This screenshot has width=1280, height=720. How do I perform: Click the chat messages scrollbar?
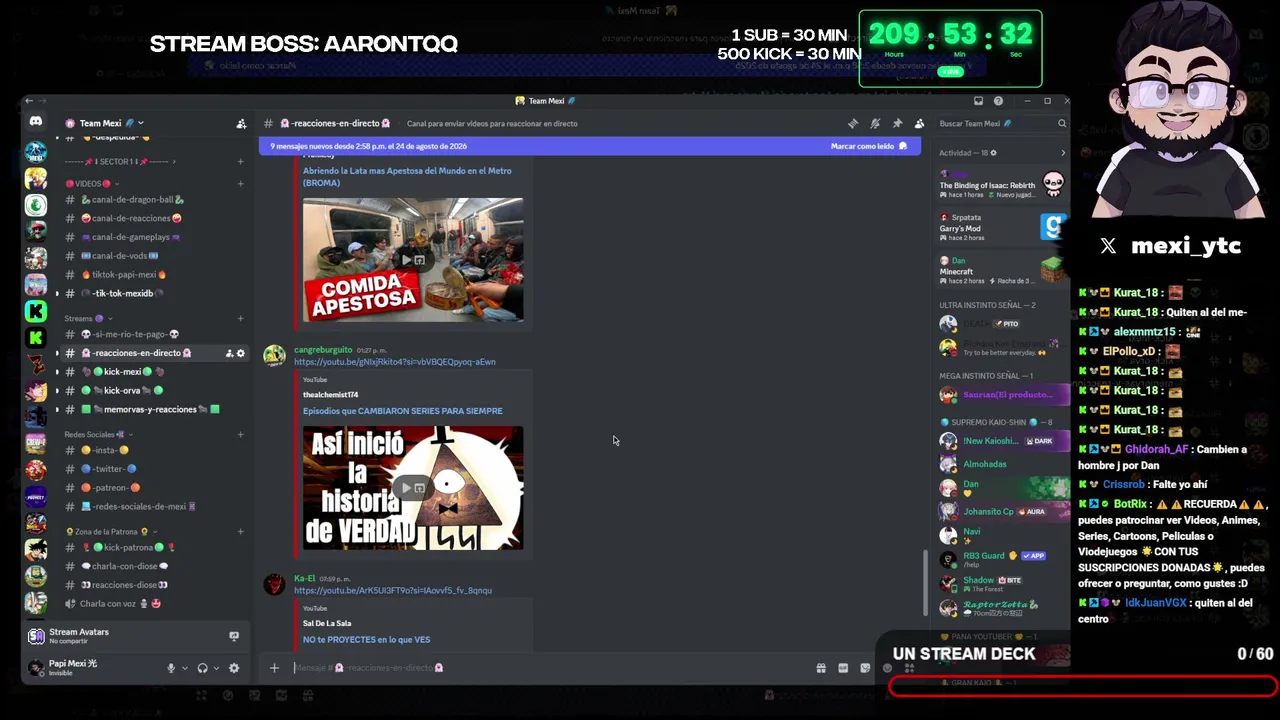pyautogui.click(x=925, y=584)
